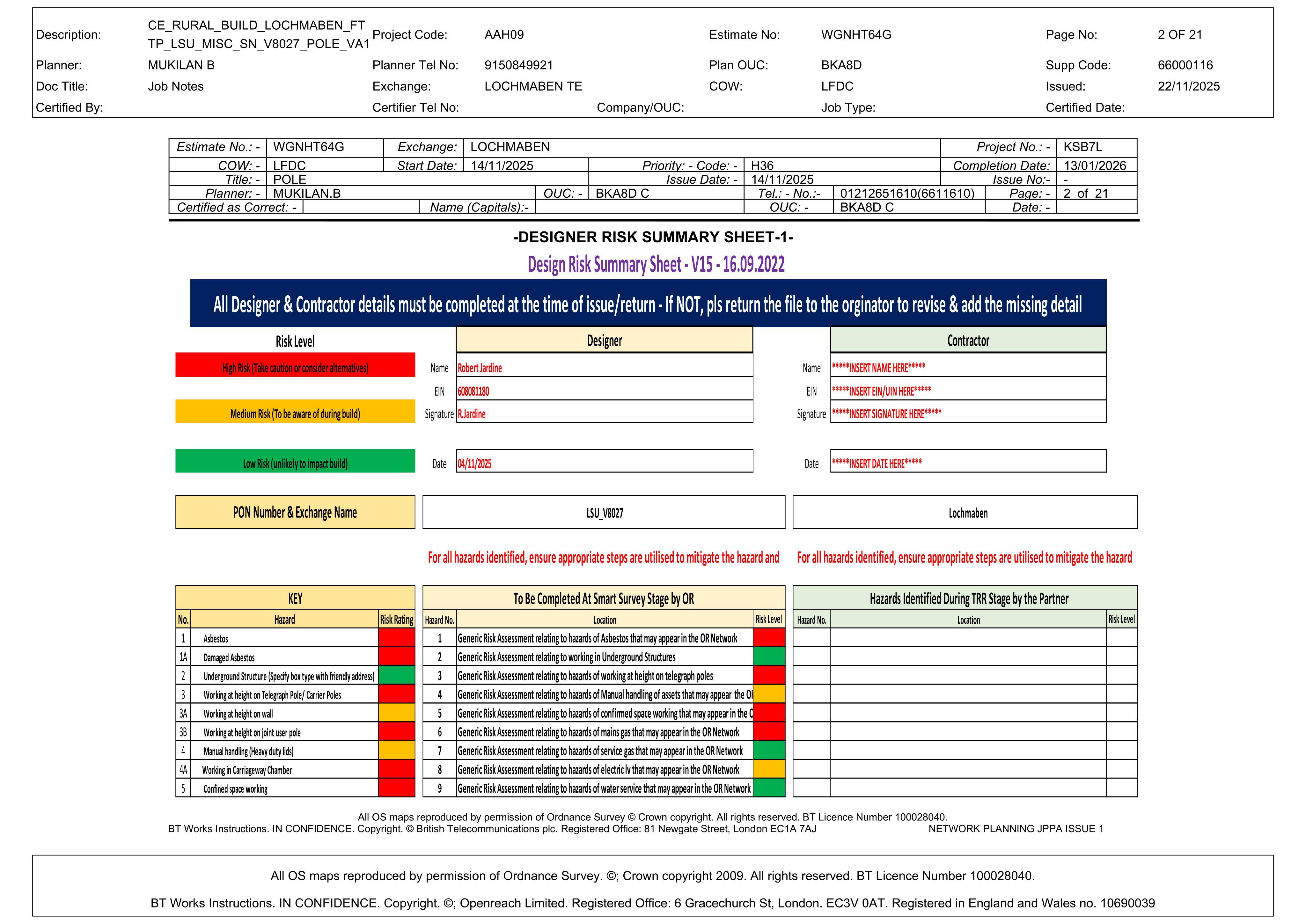
Task: Click Priority Code cell H36
Action: tap(842, 165)
